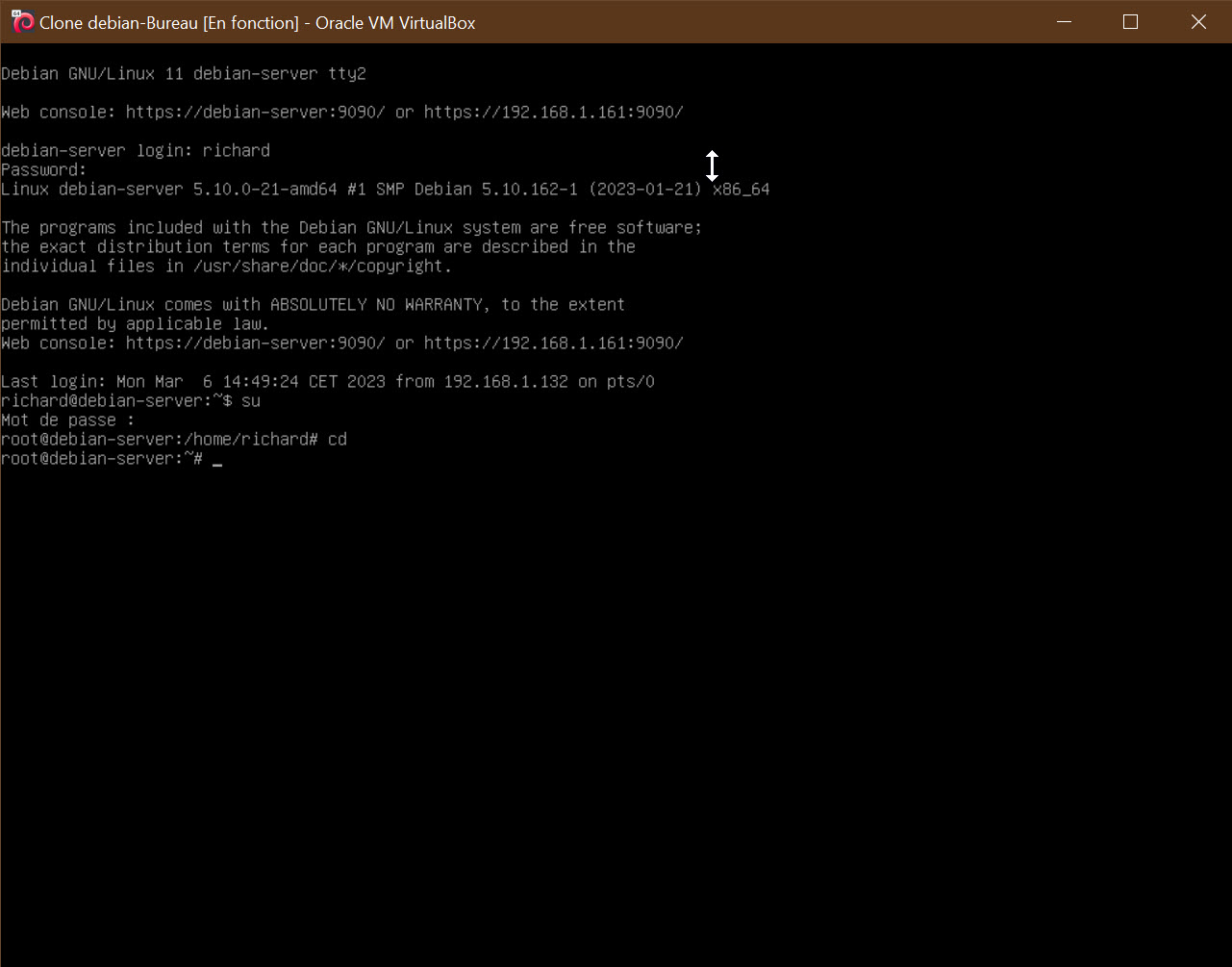
Task: Click 'Debian GNU/Linux 11 debian-server tty2' line
Action: pos(184,73)
